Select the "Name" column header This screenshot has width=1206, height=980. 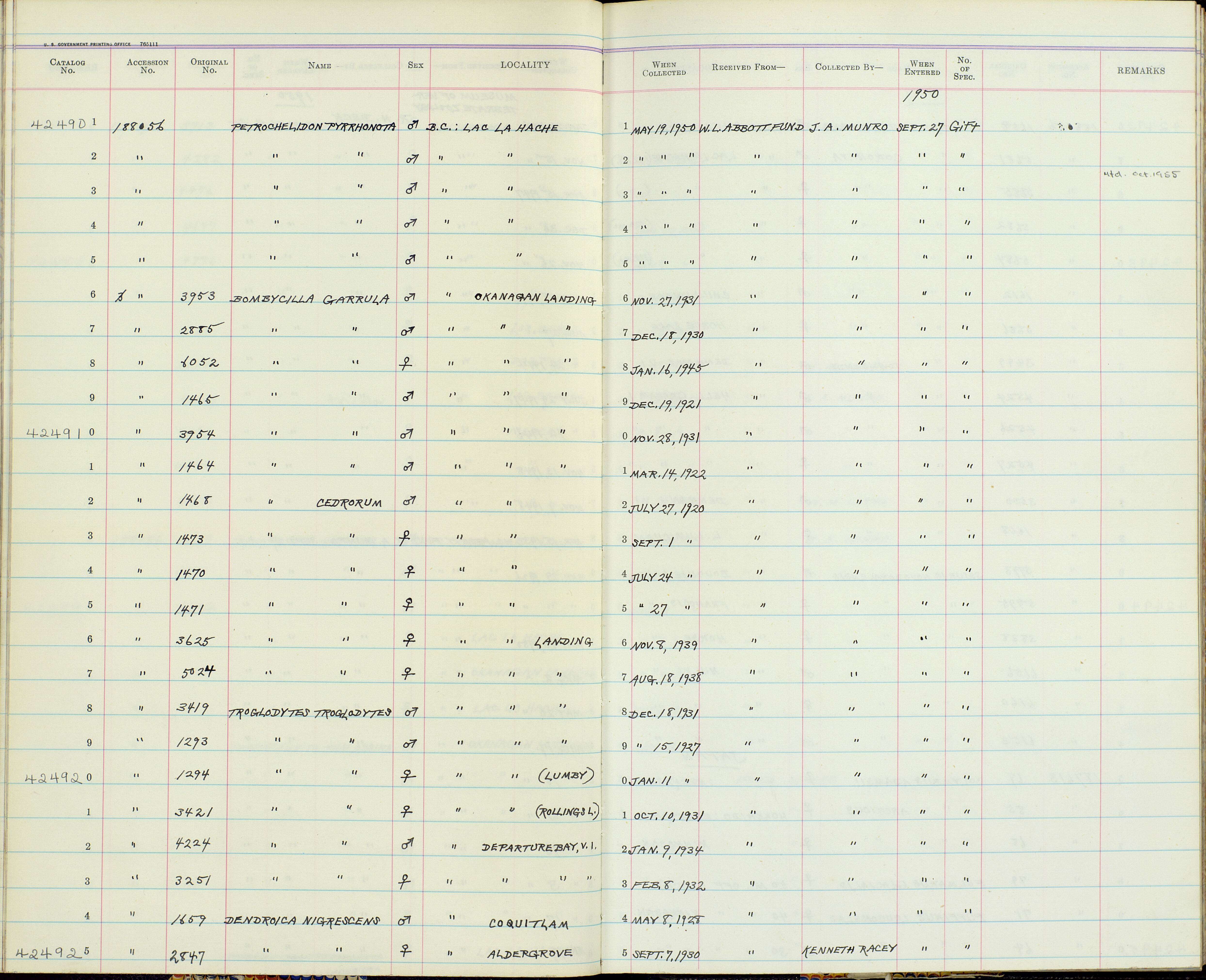[319, 65]
